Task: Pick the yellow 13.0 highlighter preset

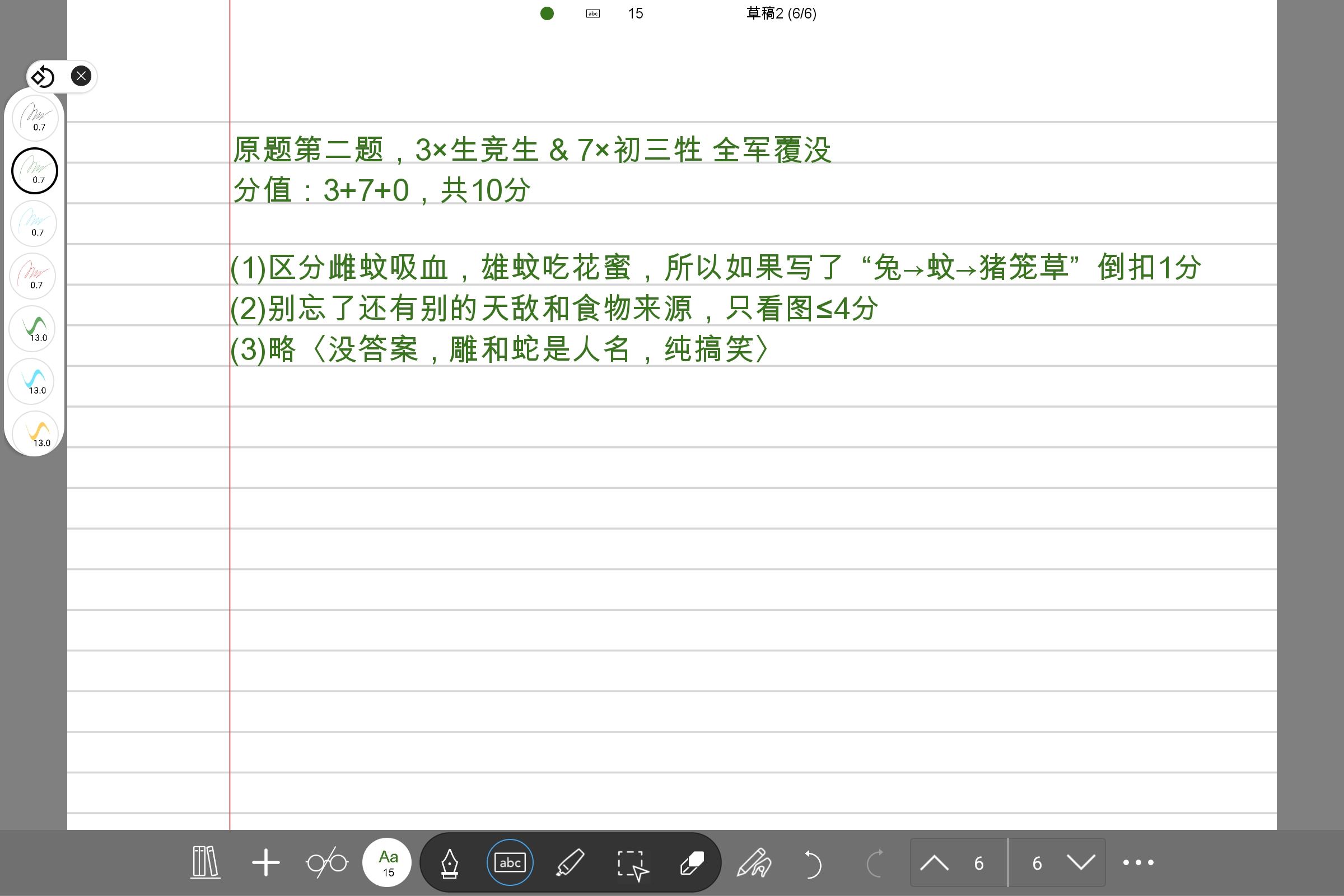Action: pyautogui.click(x=35, y=433)
